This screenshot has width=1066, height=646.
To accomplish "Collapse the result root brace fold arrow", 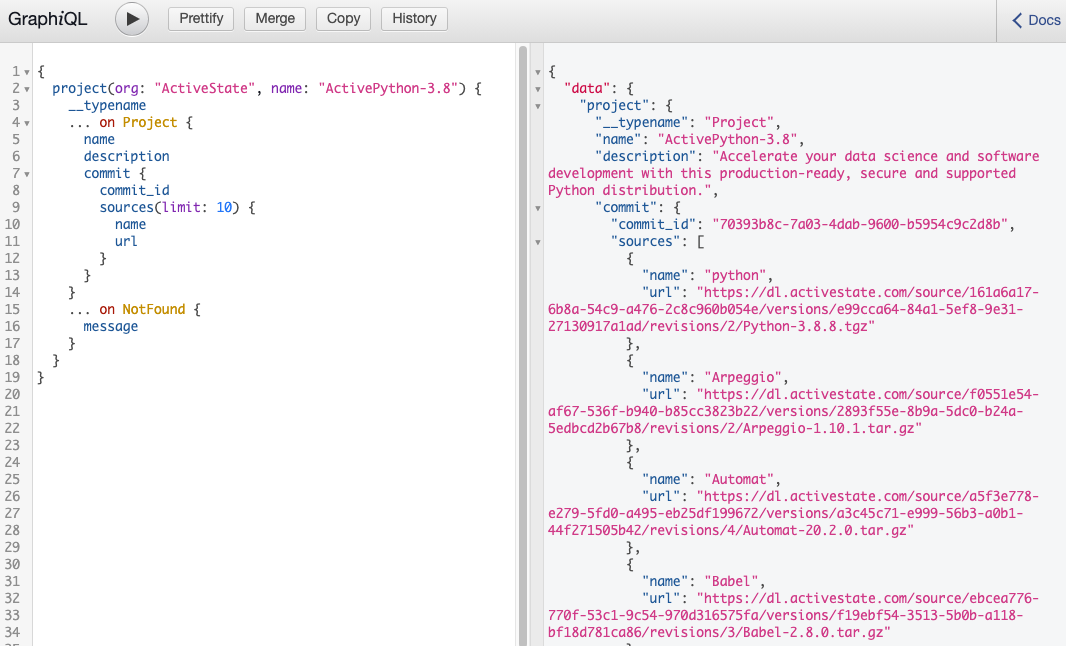I will click(x=538, y=72).
